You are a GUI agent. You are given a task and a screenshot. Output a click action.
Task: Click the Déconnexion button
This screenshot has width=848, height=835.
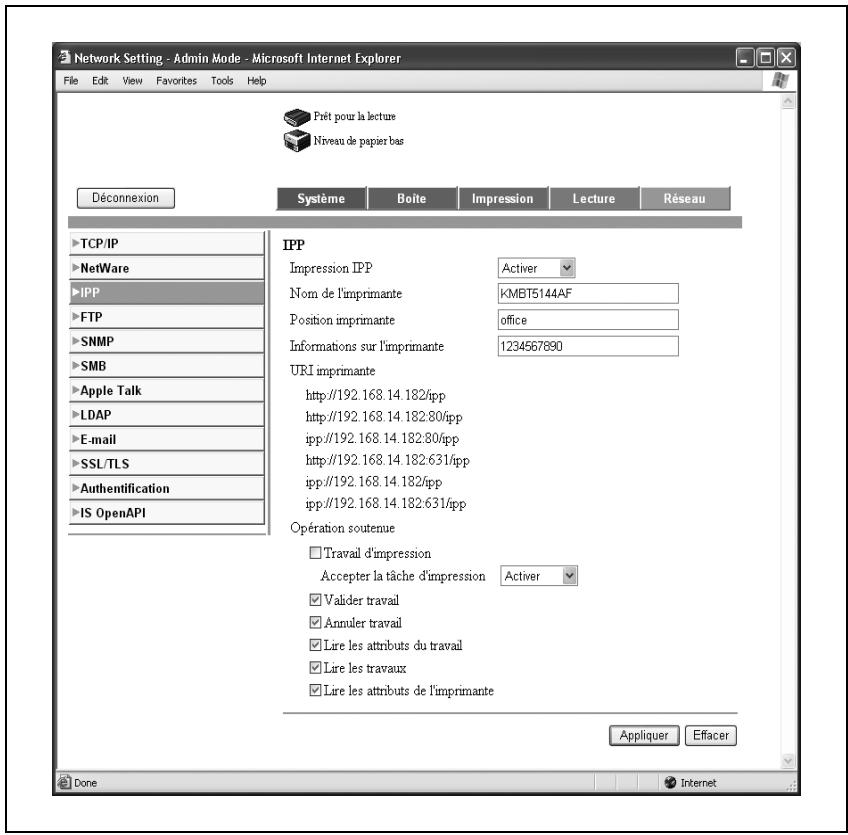point(125,198)
